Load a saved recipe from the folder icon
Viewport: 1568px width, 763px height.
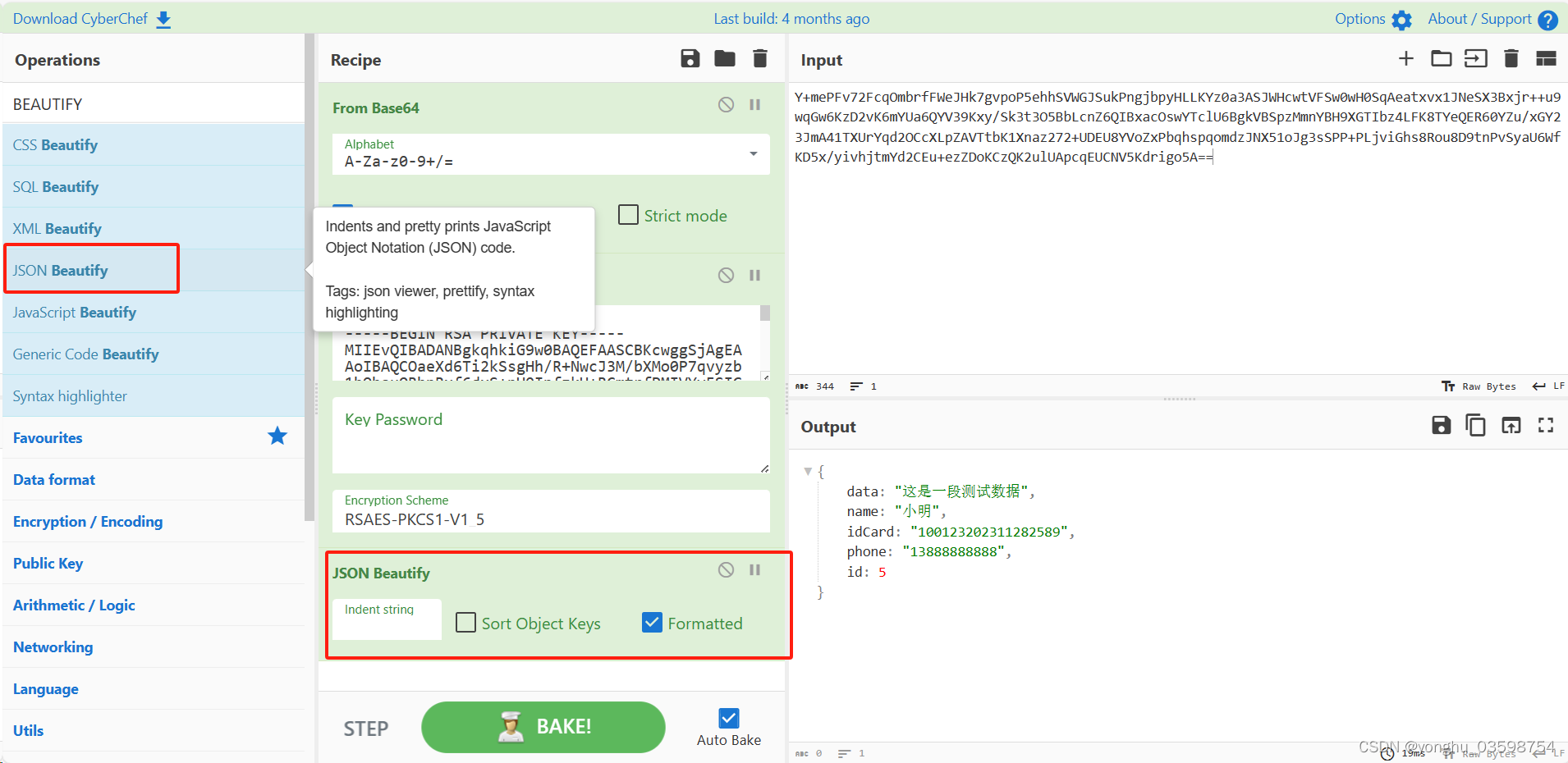725,58
